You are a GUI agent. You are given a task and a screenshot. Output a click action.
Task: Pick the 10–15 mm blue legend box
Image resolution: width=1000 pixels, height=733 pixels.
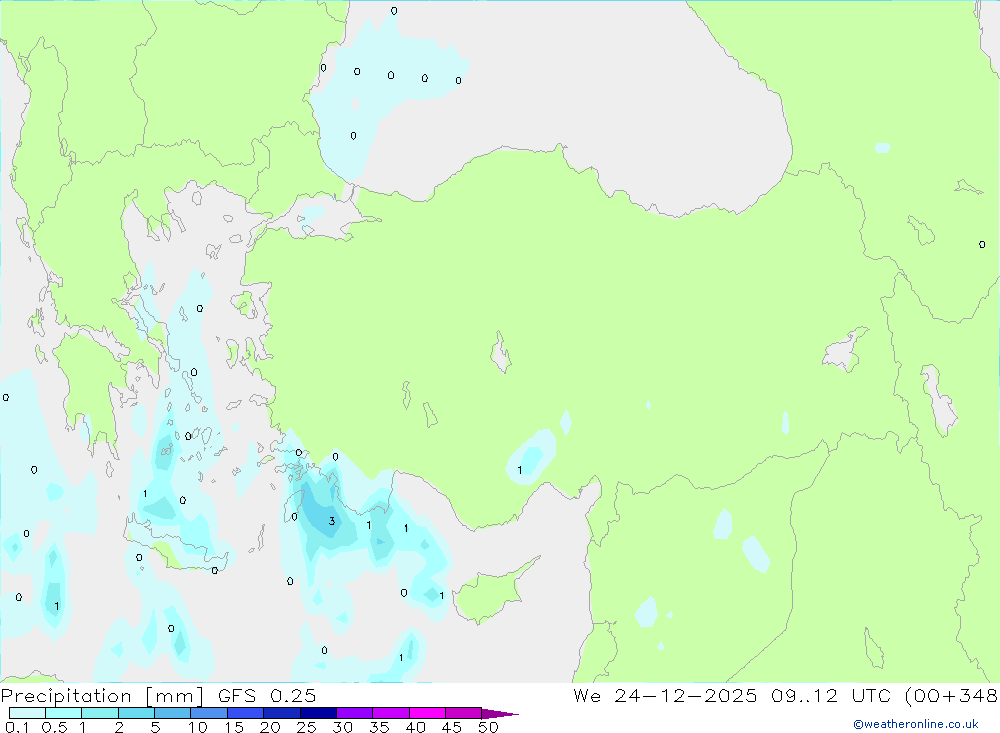[209, 713]
